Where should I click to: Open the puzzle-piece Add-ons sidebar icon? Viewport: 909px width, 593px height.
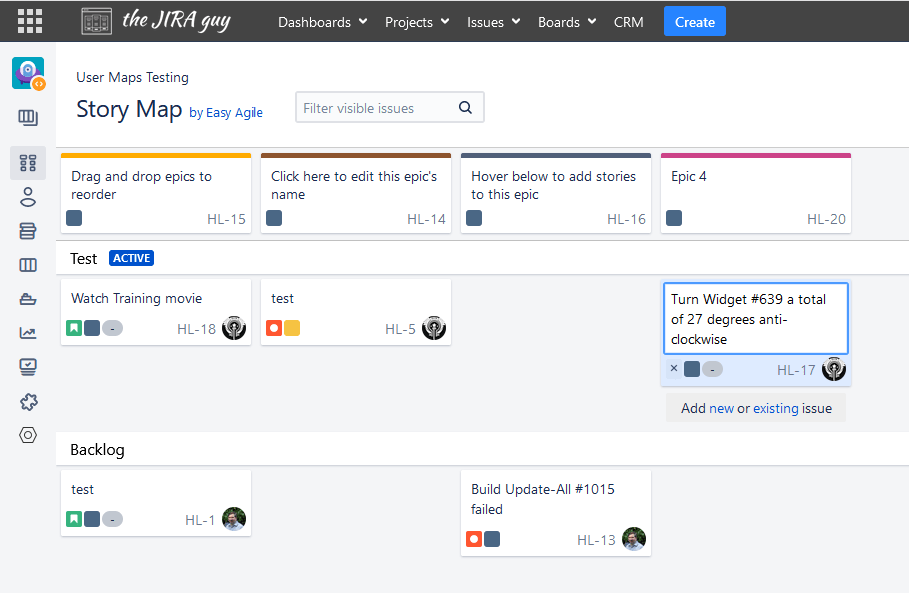[28, 402]
